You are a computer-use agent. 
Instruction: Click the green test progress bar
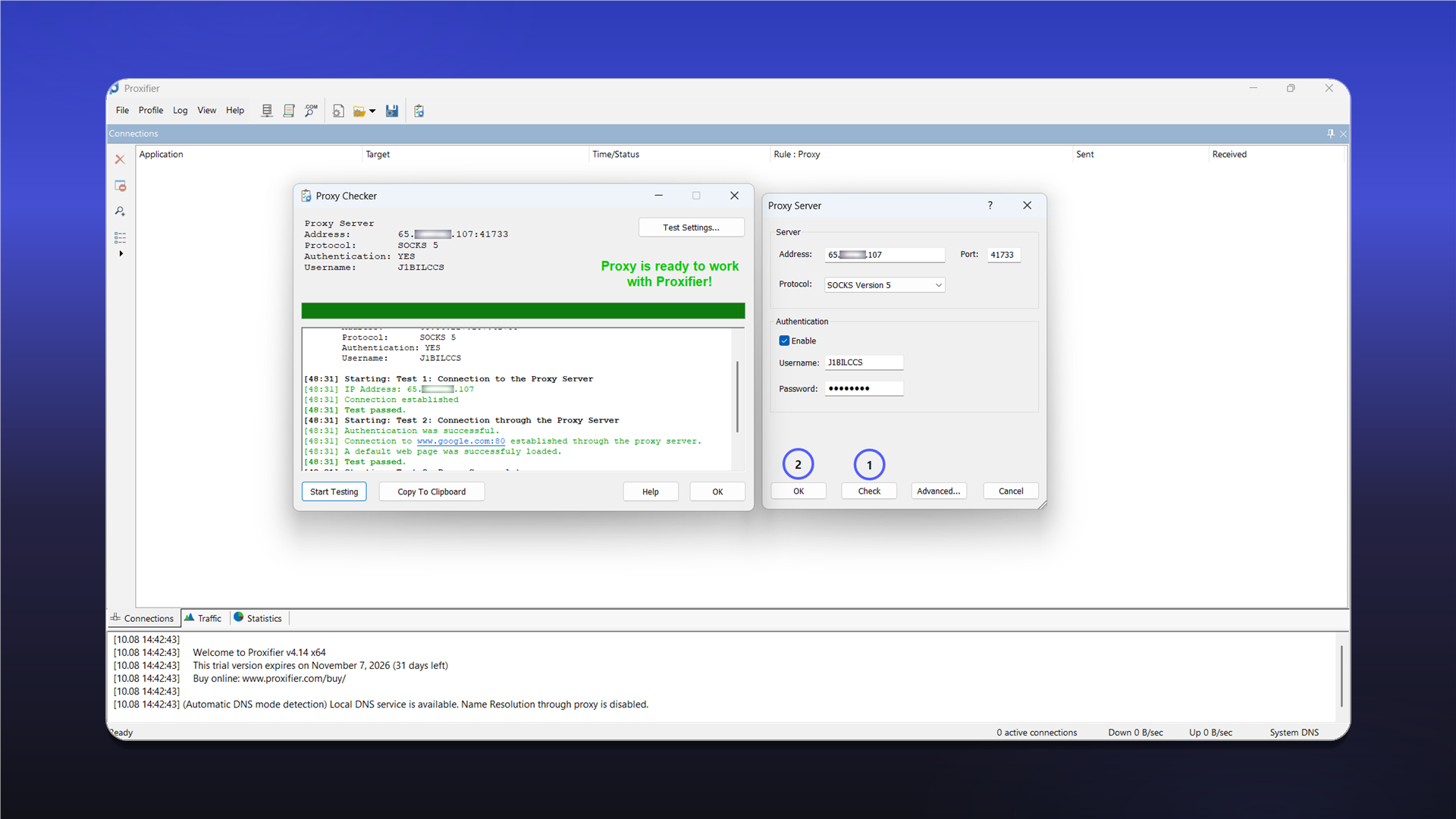(523, 311)
